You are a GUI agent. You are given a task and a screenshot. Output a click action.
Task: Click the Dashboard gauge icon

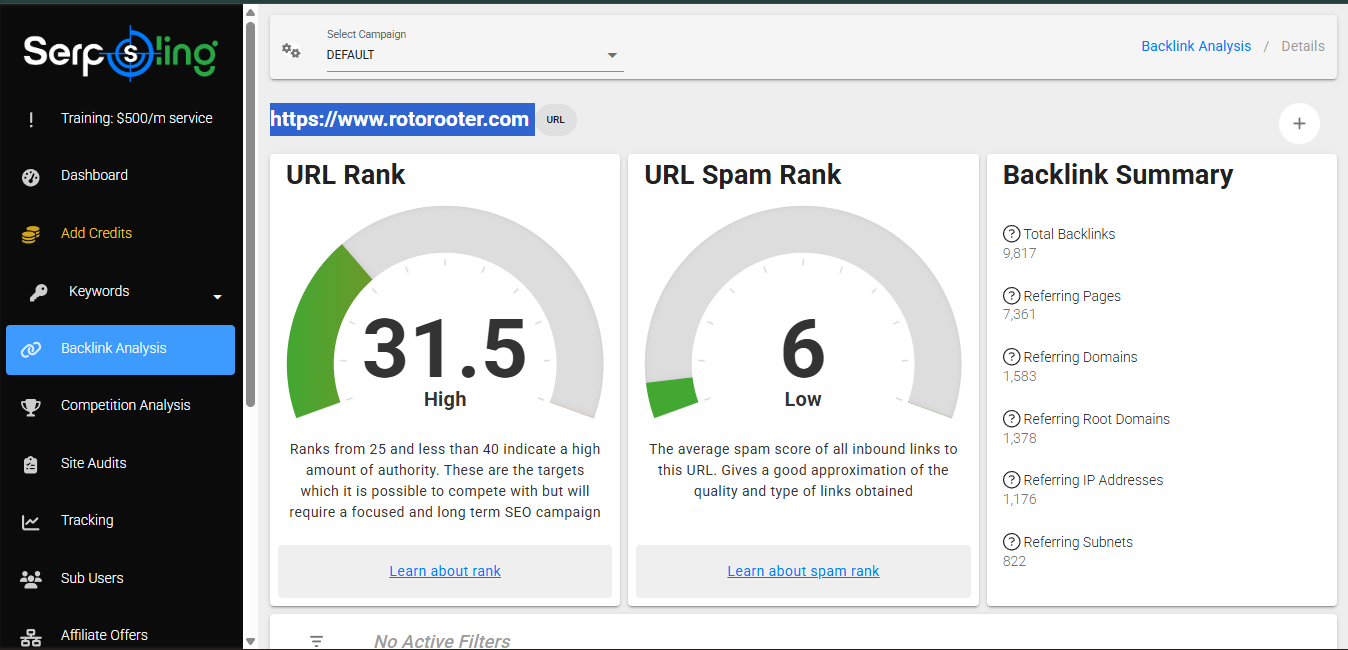tap(31, 177)
